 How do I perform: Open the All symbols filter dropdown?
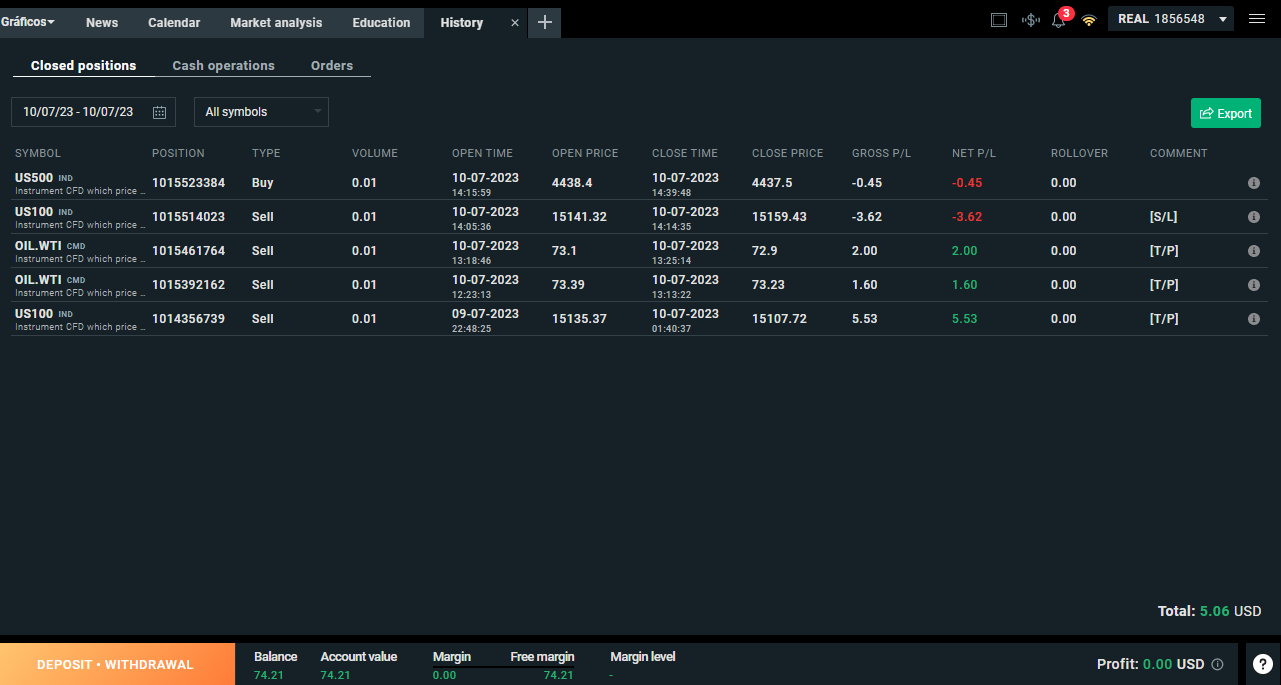tap(261, 112)
